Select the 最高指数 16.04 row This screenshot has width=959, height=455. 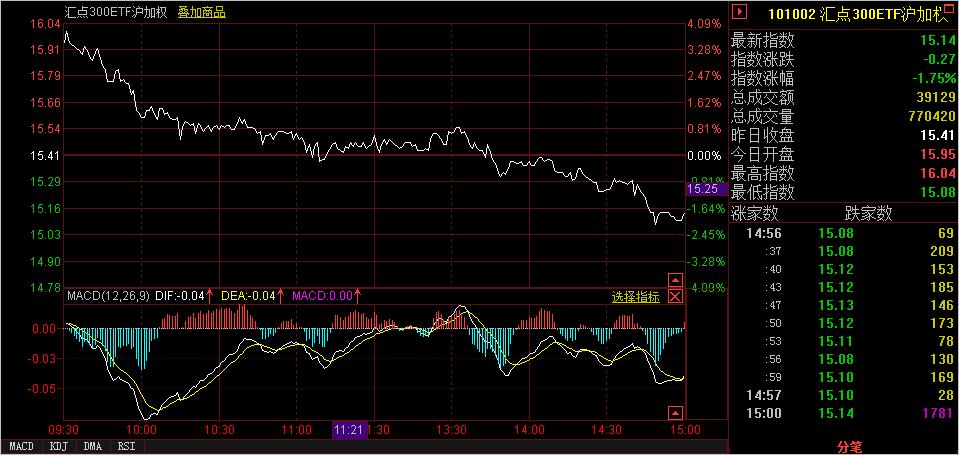843,174
